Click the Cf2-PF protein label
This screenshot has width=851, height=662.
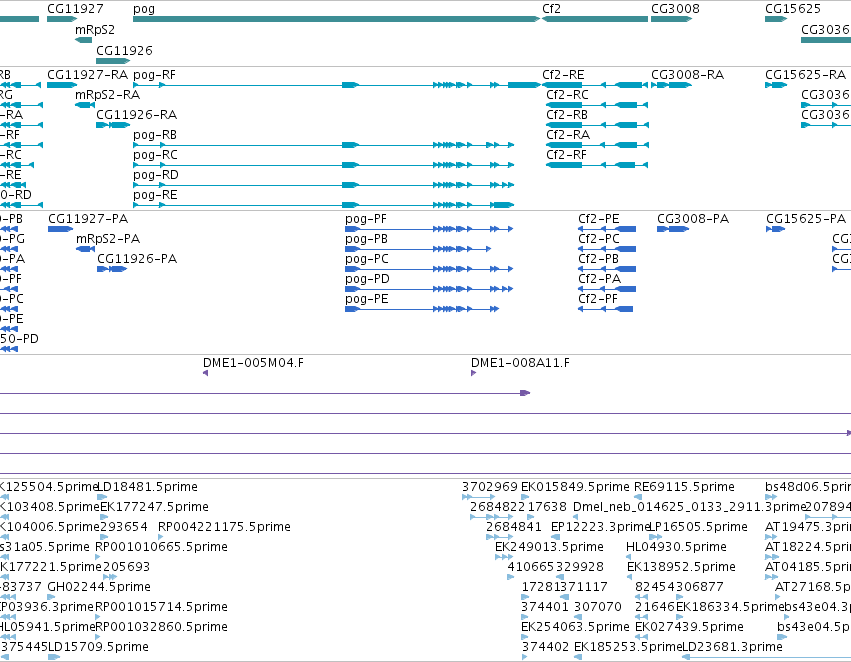(x=598, y=299)
